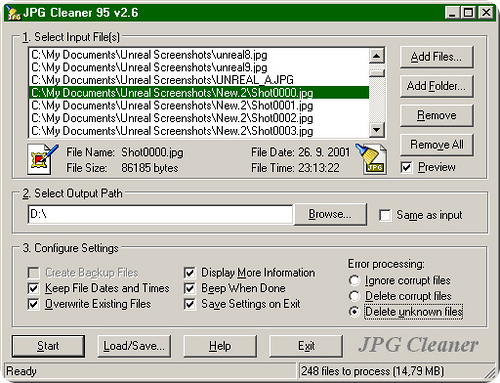The width and height of the screenshot is (500, 383).
Task: Toggle Beep When Done checkbox
Action: (x=190, y=288)
